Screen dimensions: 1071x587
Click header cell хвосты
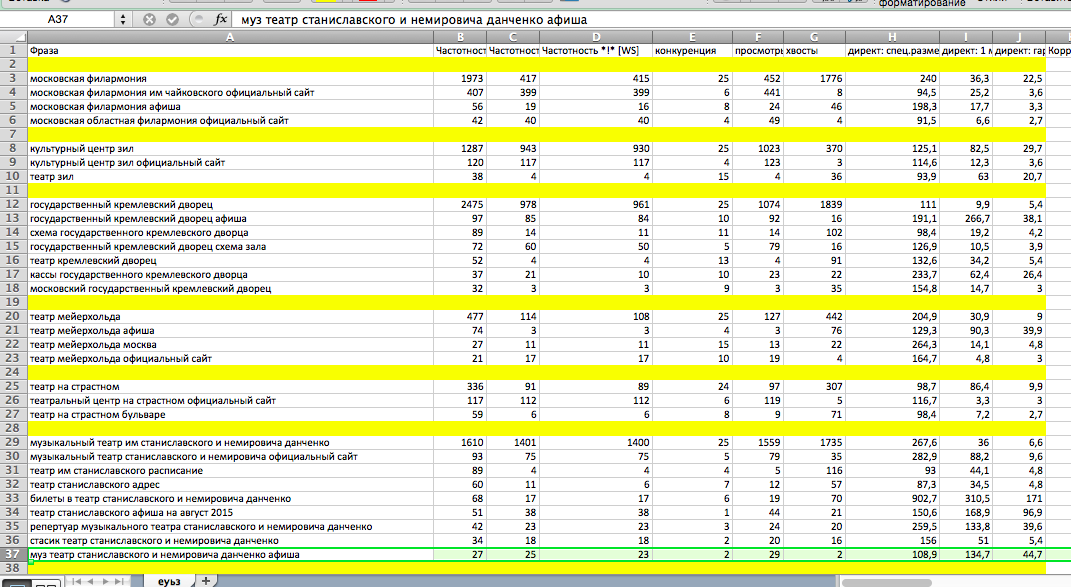coord(814,51)
